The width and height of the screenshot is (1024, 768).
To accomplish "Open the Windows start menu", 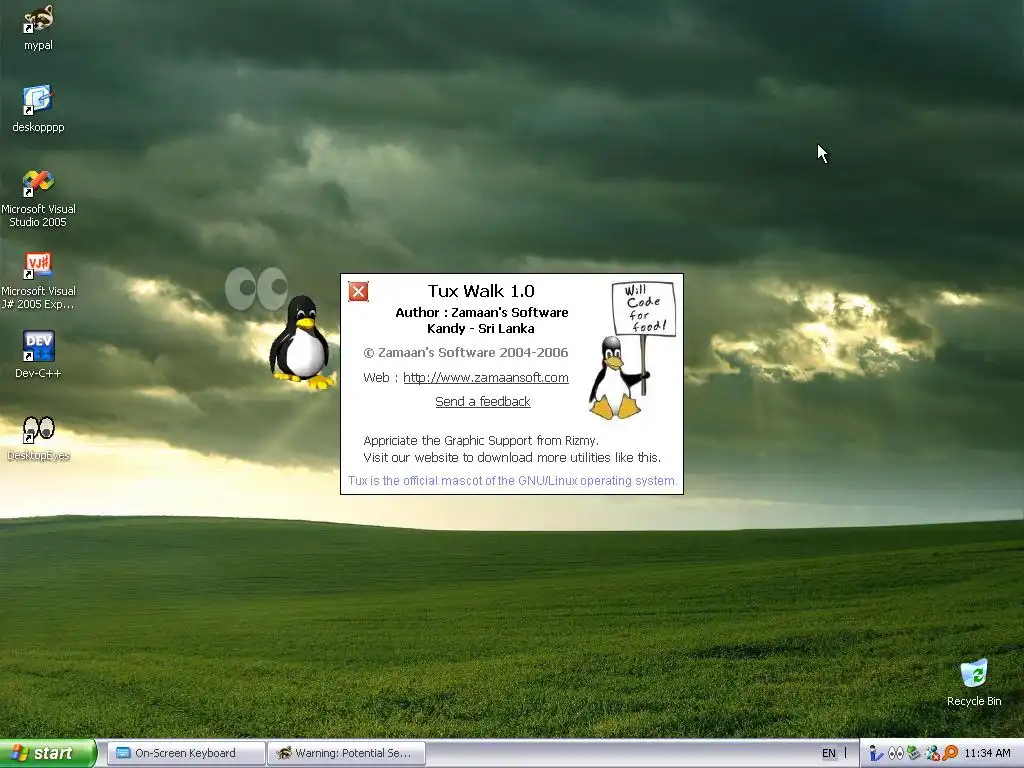I will tap(47, 753).
